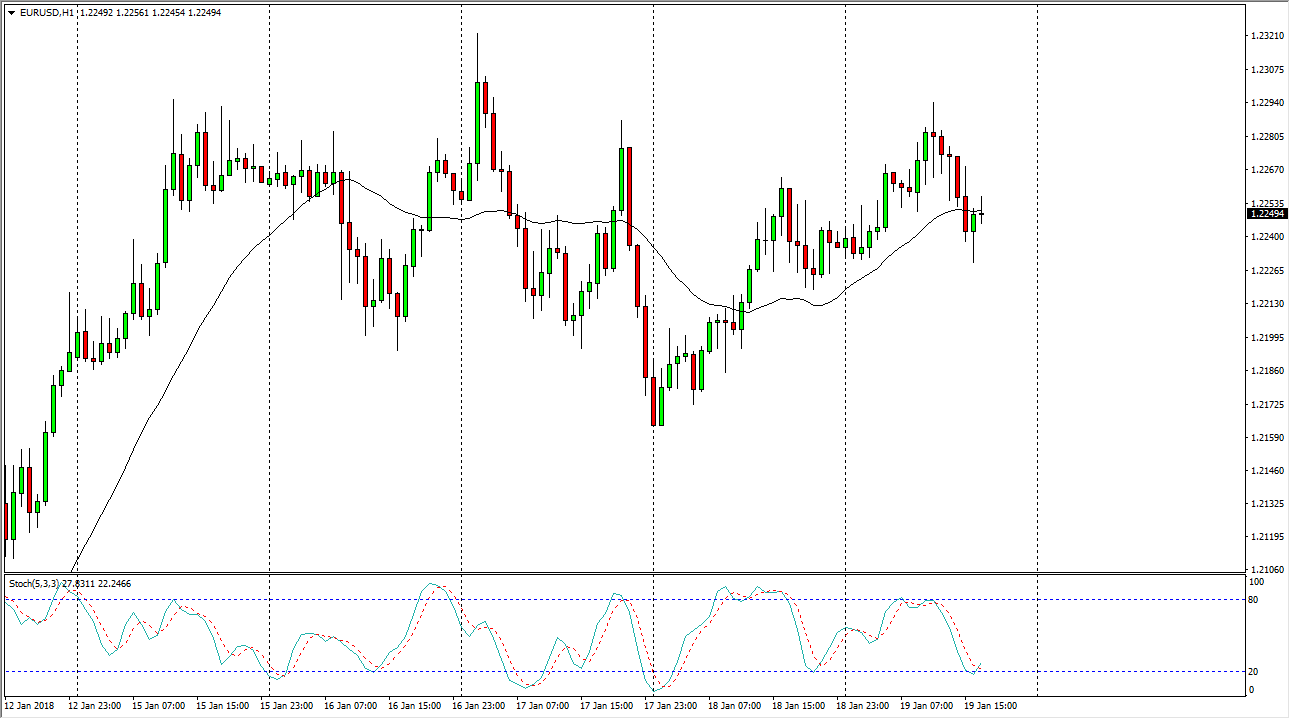This screenshot has width=1290, height=719.
Task: Click the EURUSD,H1 chart symbol label
Action: tap(46, 13)
